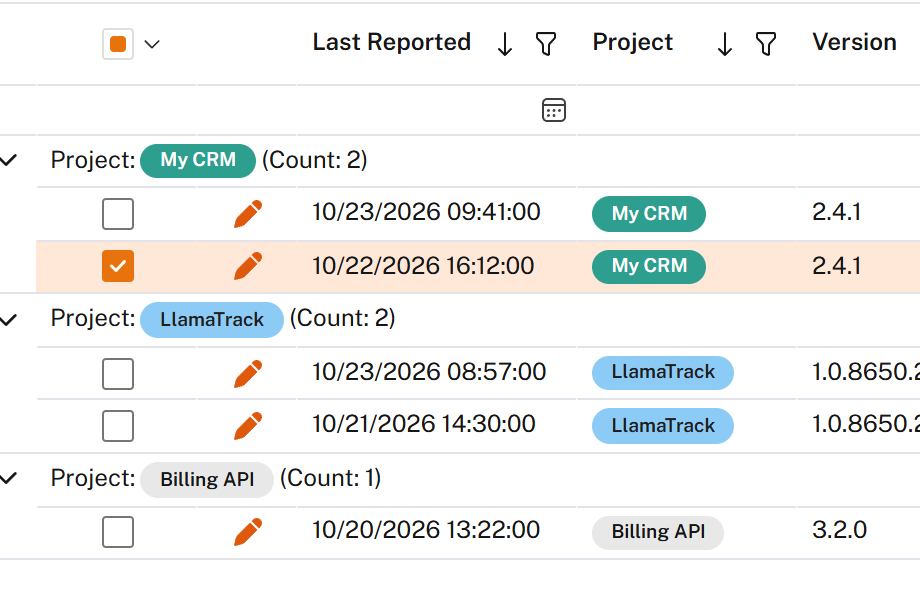
Task: Click Billing API badge in 13:22:00 row
Action: point(658,532)
